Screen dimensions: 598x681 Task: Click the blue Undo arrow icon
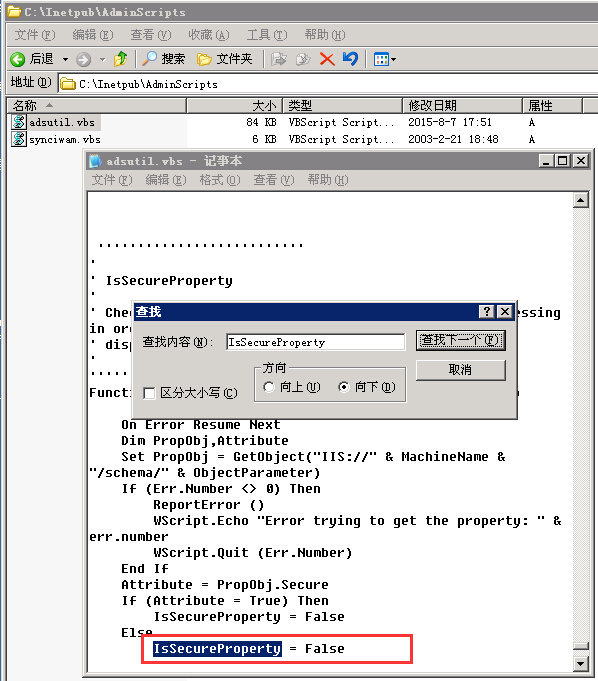[350, 59]
